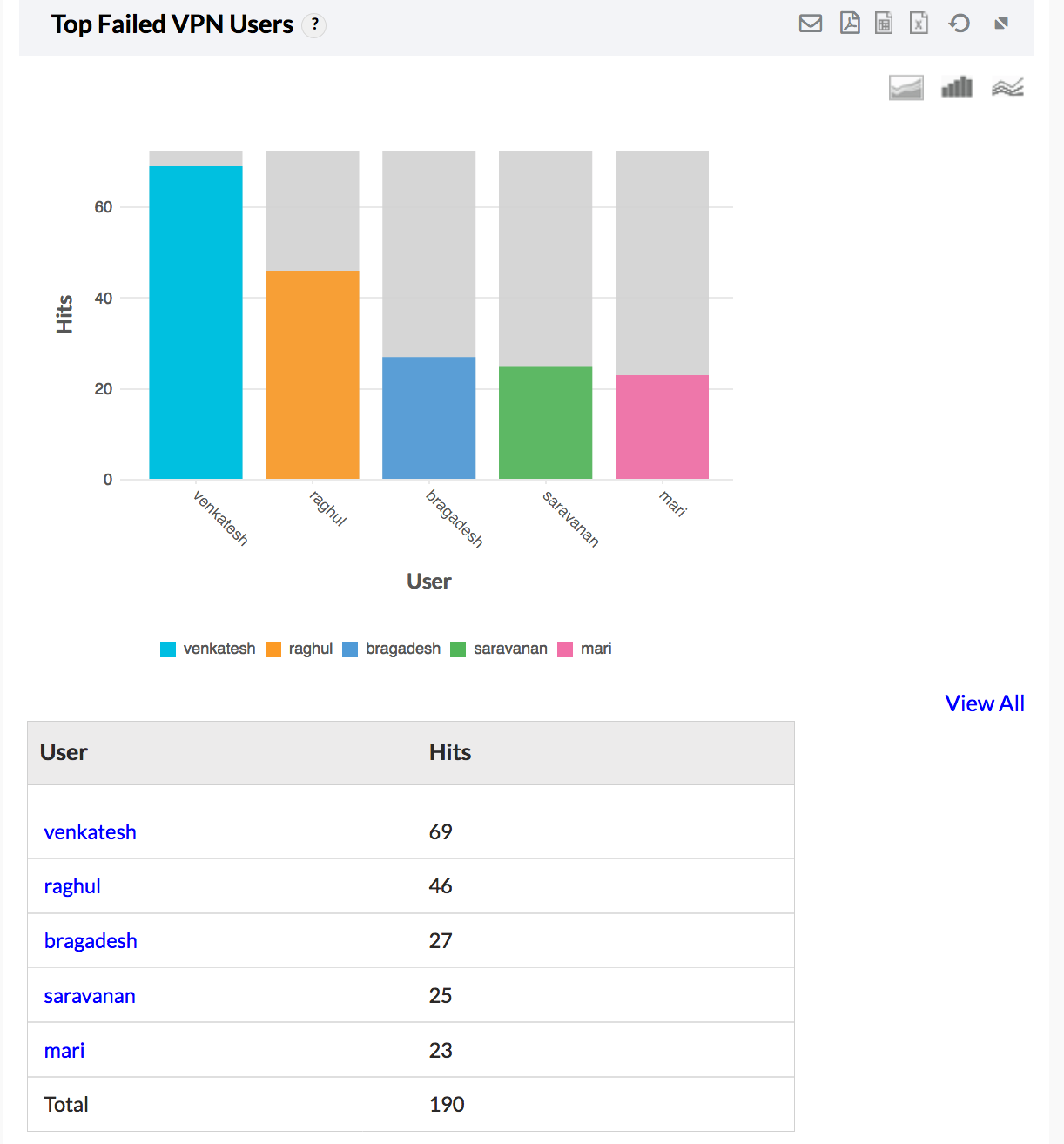Refresh the widget data
This screenshot has width=1064, height=1144.
point(959,24)
